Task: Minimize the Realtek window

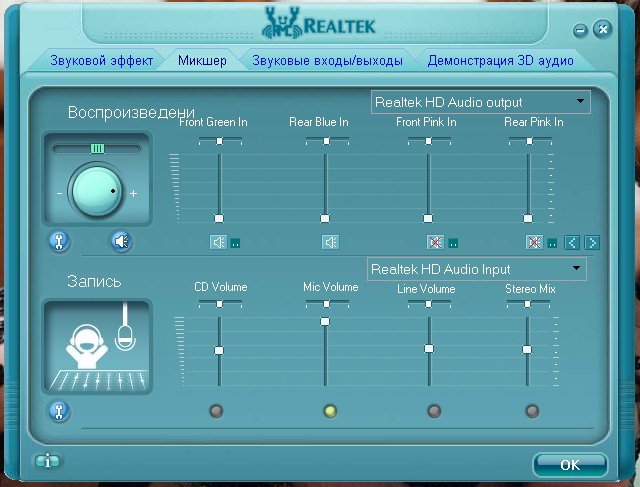Action: click(x=580, y=30)
